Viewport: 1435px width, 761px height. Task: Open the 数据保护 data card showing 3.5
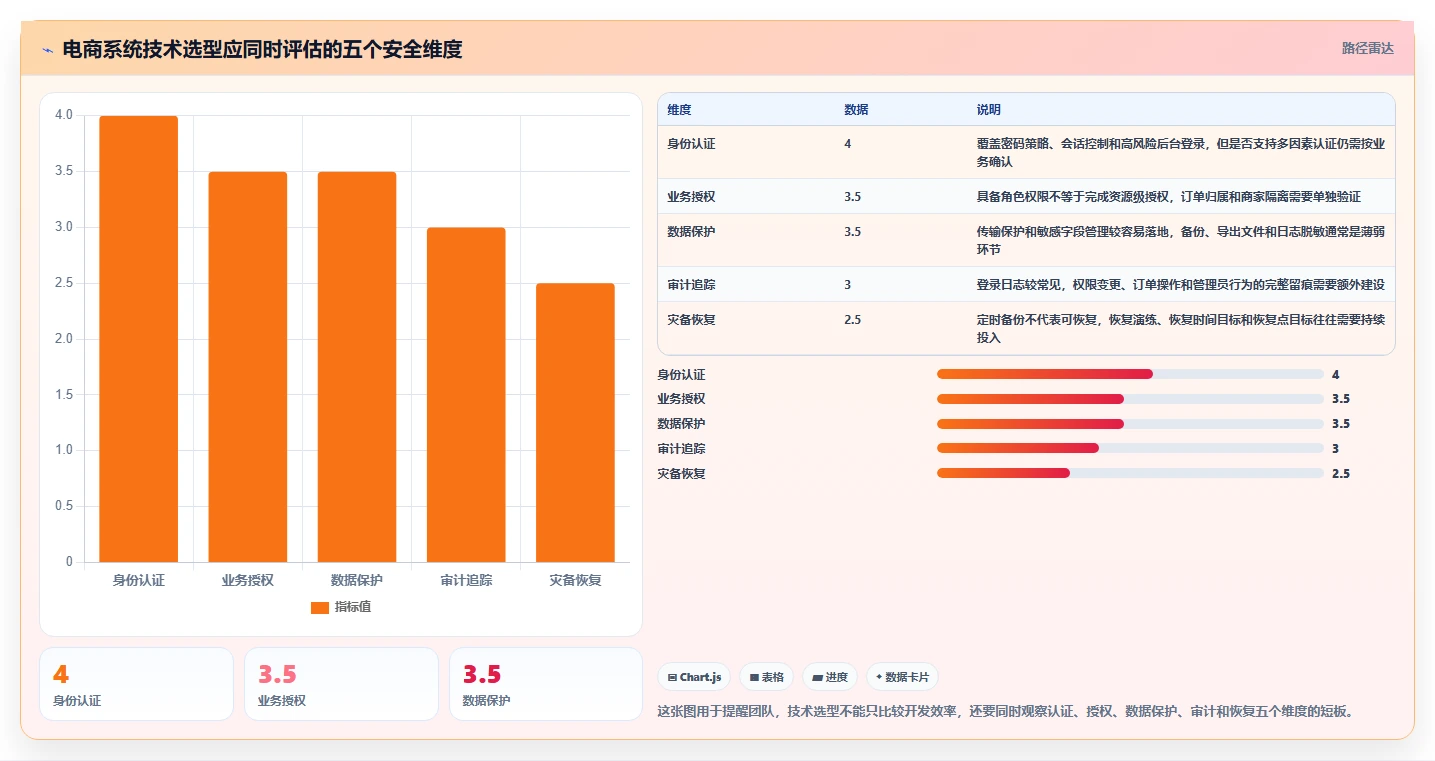point(546,684)
